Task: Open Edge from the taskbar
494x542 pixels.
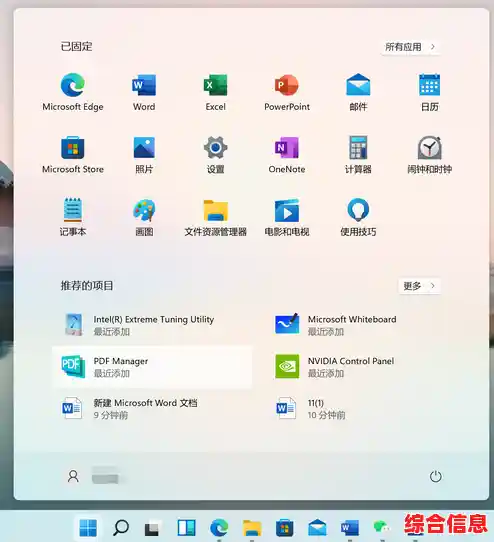Action: click(x=219, y=528)
